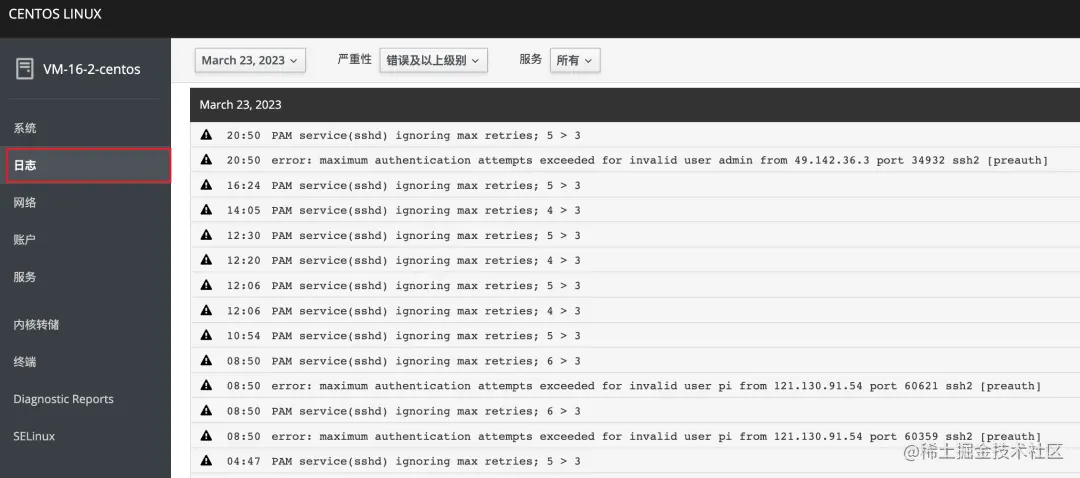Image resolution: width=1080 pixels, height=478 pixels.
Task: Select 日志 in the sidebar
Action: [x=88, y=165]
